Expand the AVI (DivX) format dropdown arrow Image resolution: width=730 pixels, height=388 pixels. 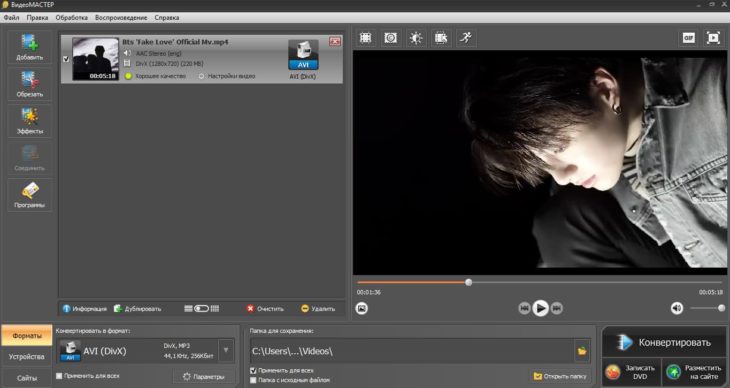pos(226,351)
